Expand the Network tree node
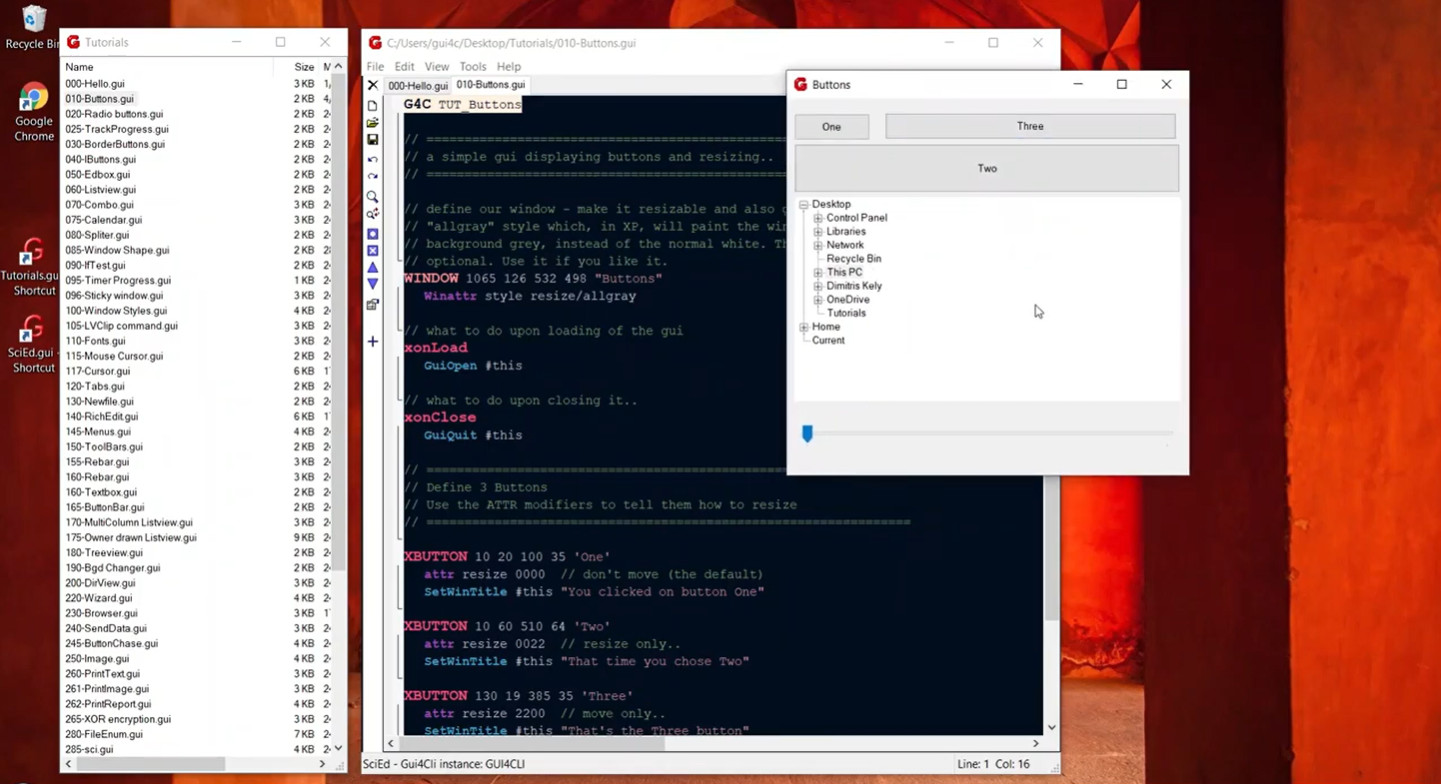 818,245
